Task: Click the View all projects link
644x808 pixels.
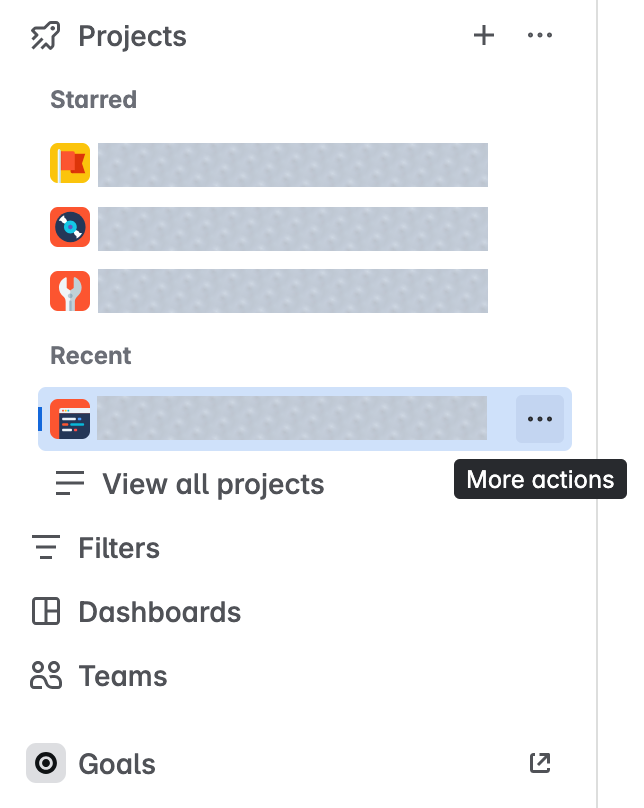Action: pyautogui.click(x=212, y=484)
